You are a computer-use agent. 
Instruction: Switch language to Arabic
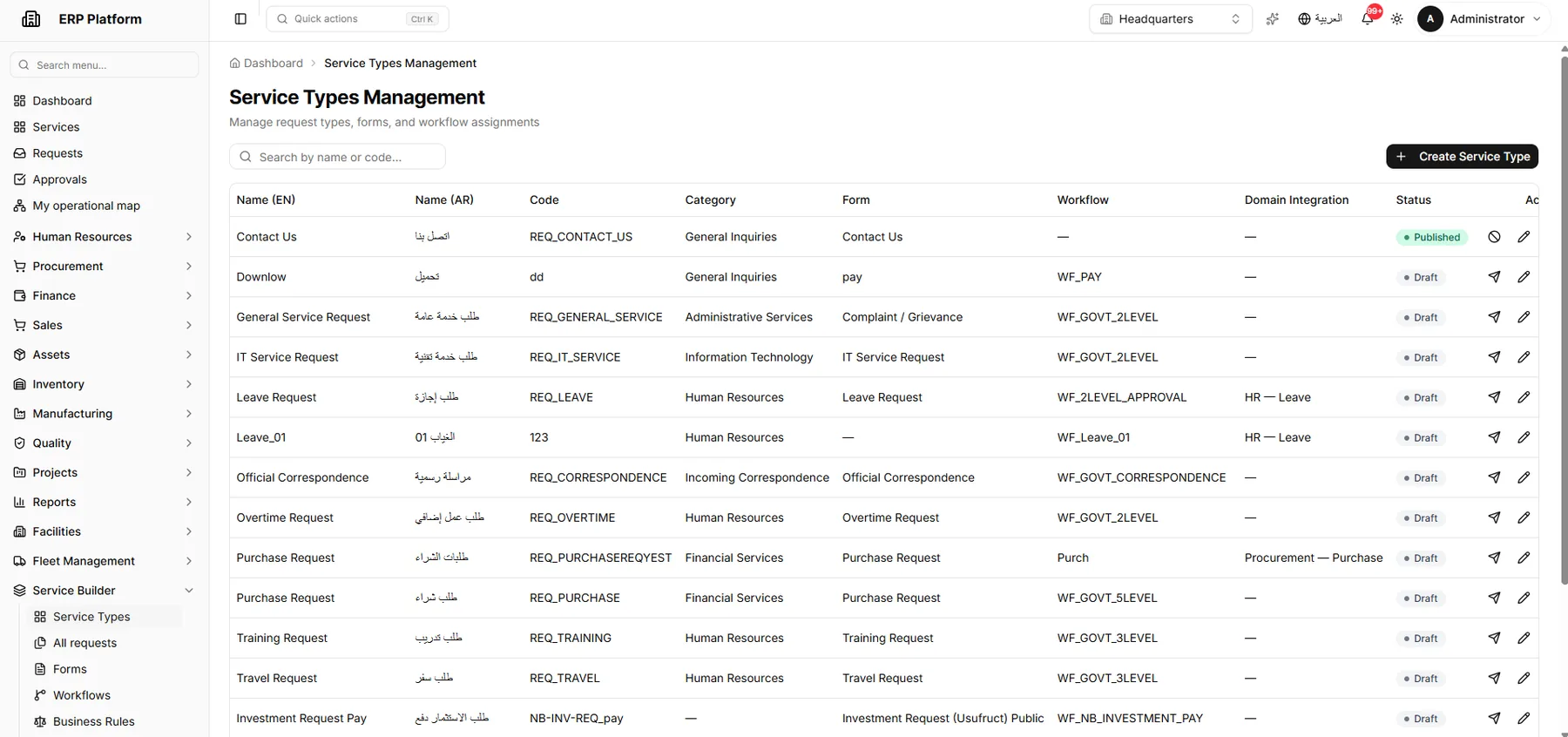pyautogui.click(x=1320, y=19)
